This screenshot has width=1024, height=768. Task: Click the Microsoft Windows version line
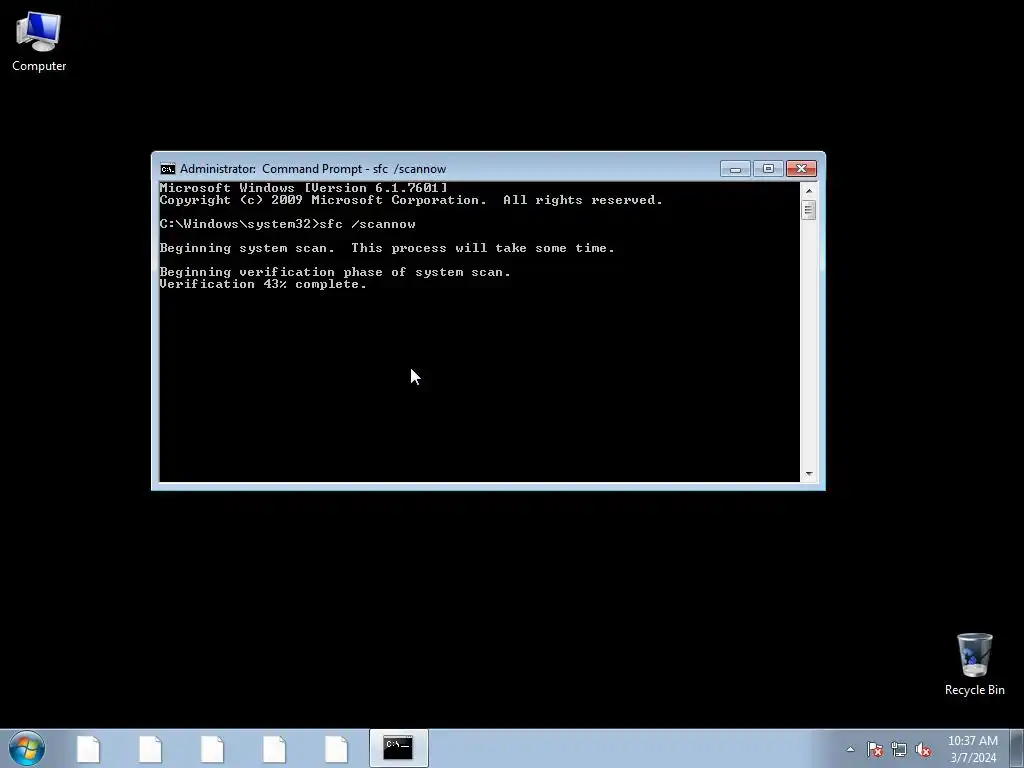point(304,188)
